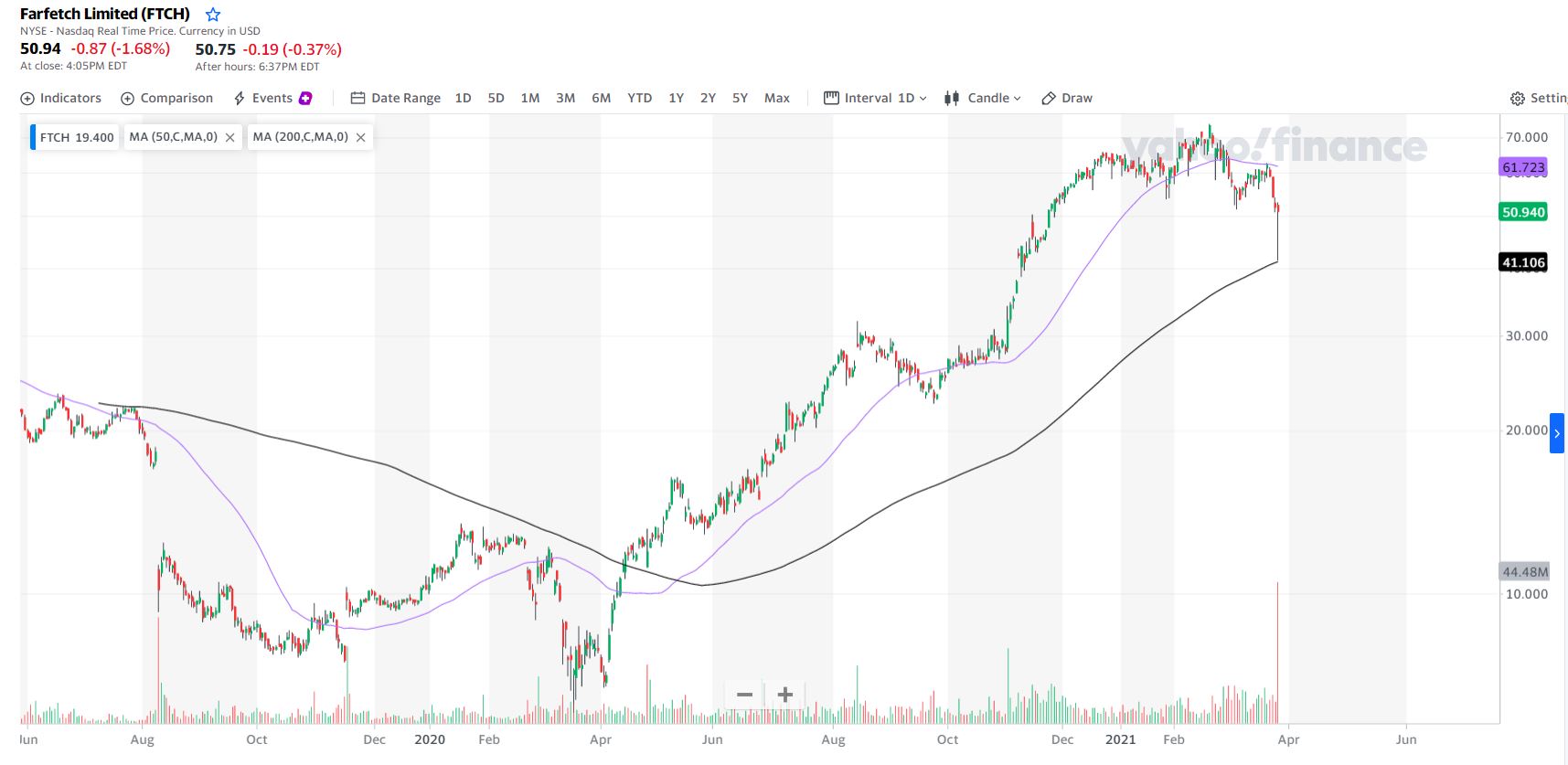Screen dimensions: 1568x765
Task: Open the Date Range picker
Action: (x=396, y=98)
